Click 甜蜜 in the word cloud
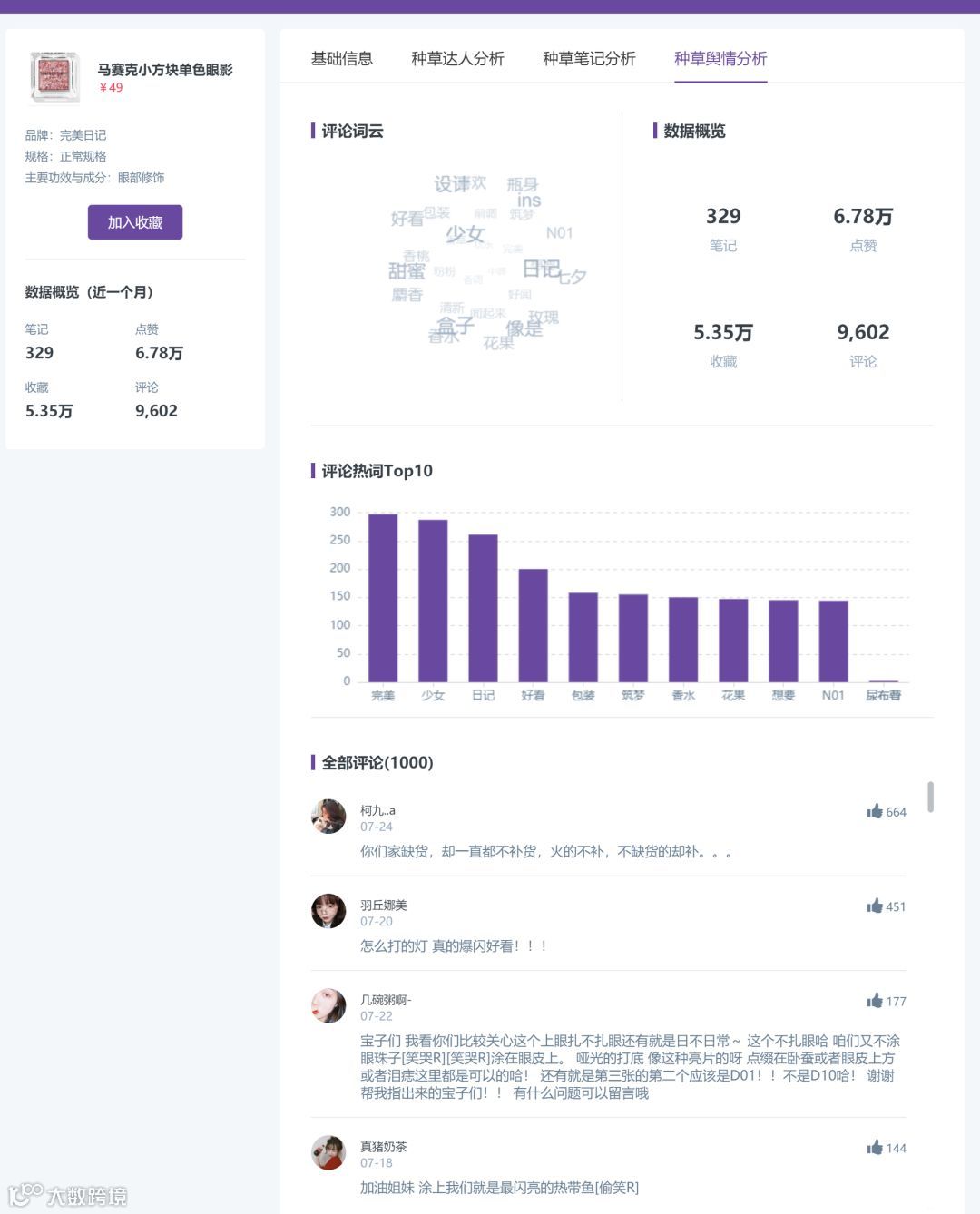Screen dimensions: 980x1214 click(407, 271)
